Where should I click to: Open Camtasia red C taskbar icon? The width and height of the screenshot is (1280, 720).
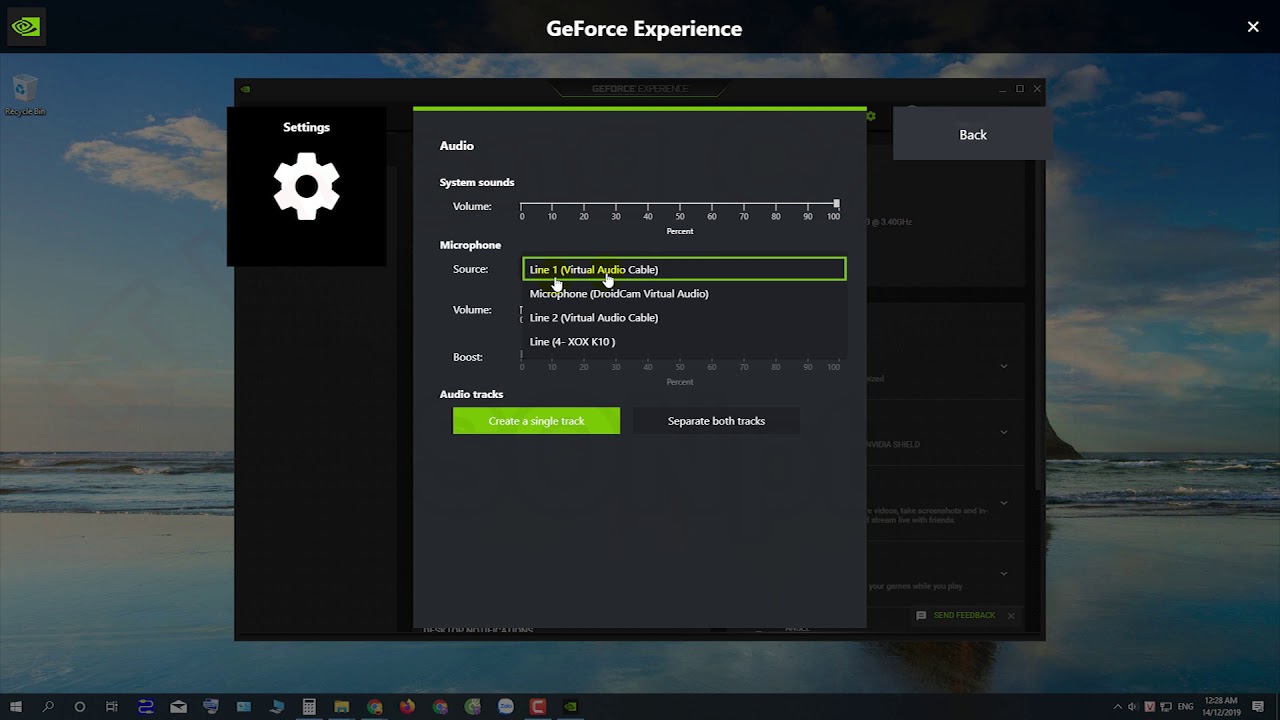[538, 707]
